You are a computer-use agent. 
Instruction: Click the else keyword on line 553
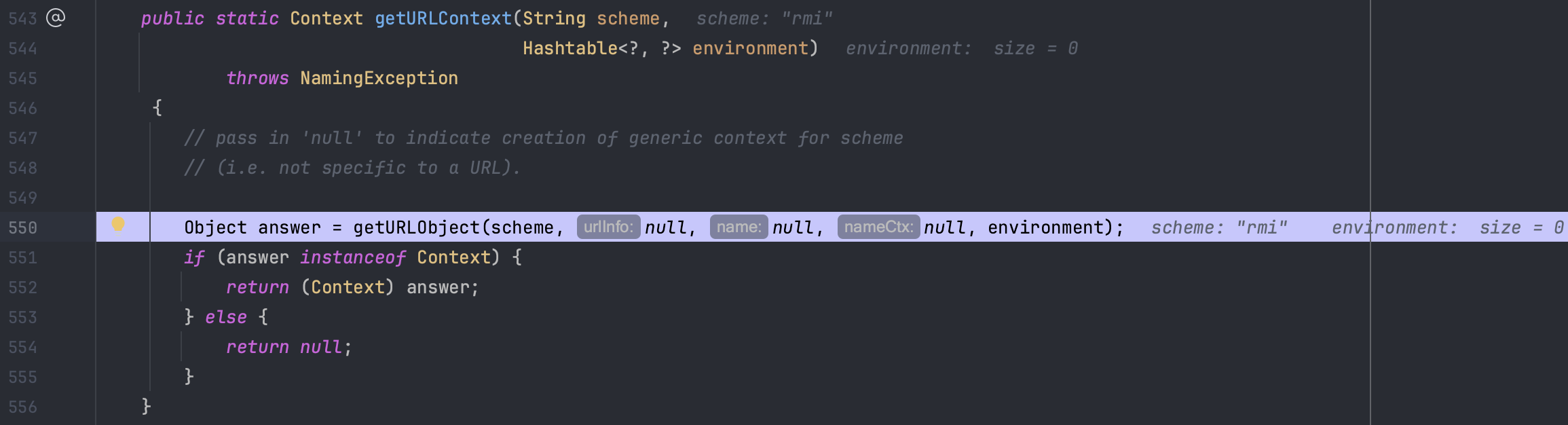tap(226, 317)
